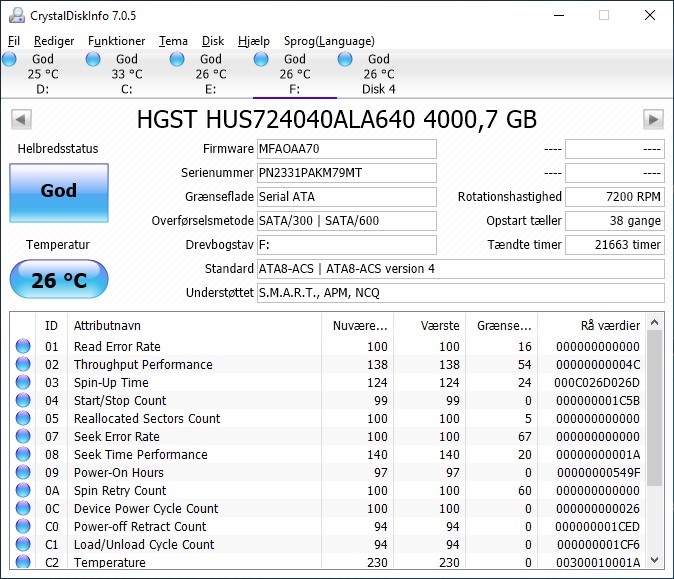Viewport: 674px width, 579px height.
Task: Click raw value 00000000549F
Action: tap(598, 473)
